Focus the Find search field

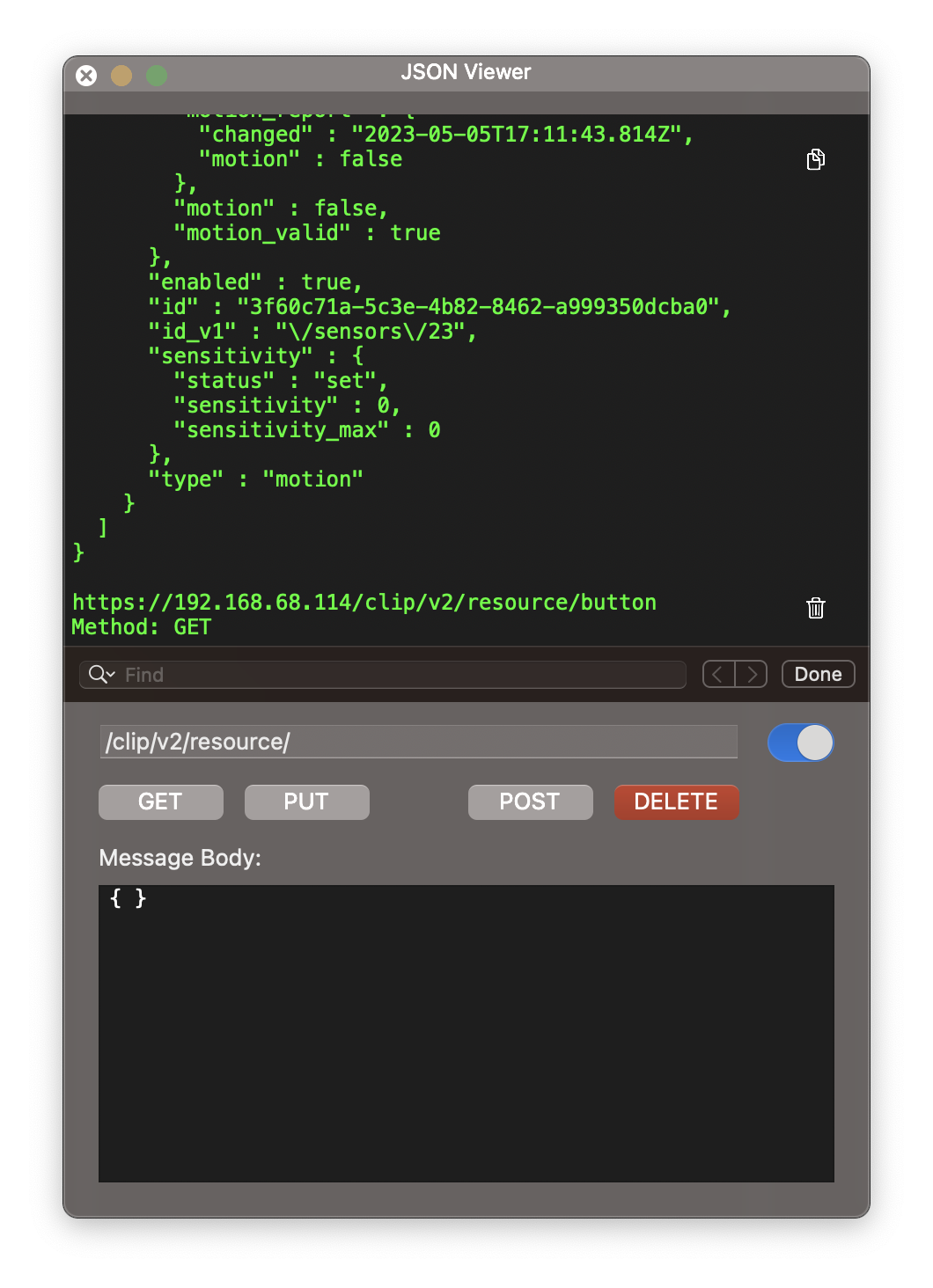383,675
